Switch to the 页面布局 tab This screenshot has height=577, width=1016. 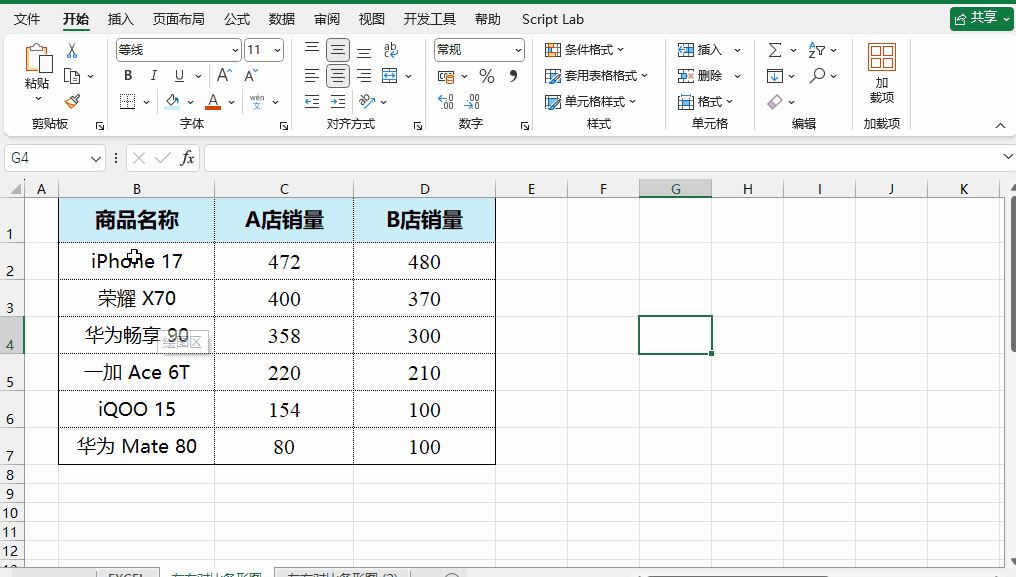[179, 19]
